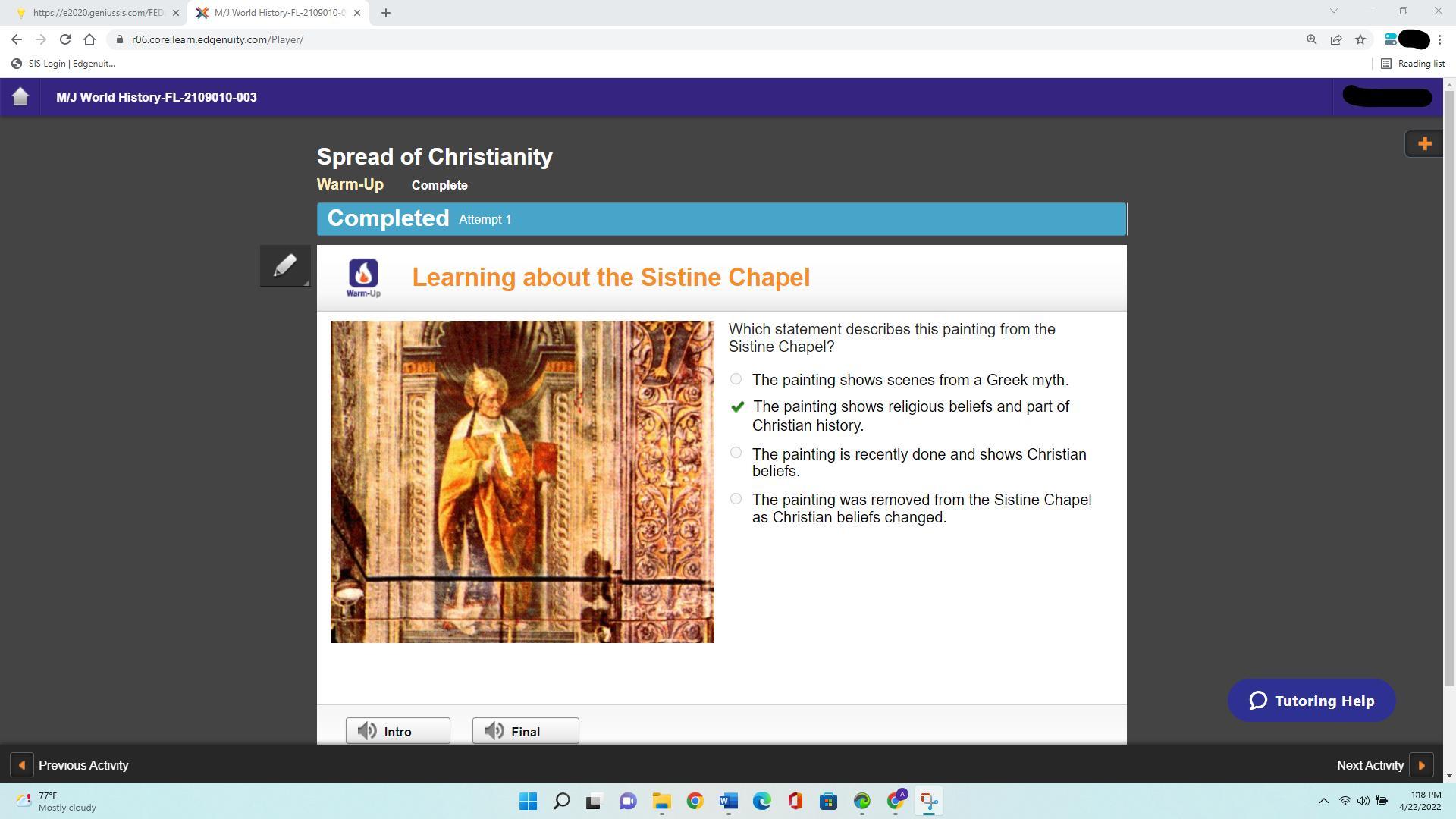Screen dimensions: 1456x819
Task: Close the M/J World History tab
Action: (357, 13)
